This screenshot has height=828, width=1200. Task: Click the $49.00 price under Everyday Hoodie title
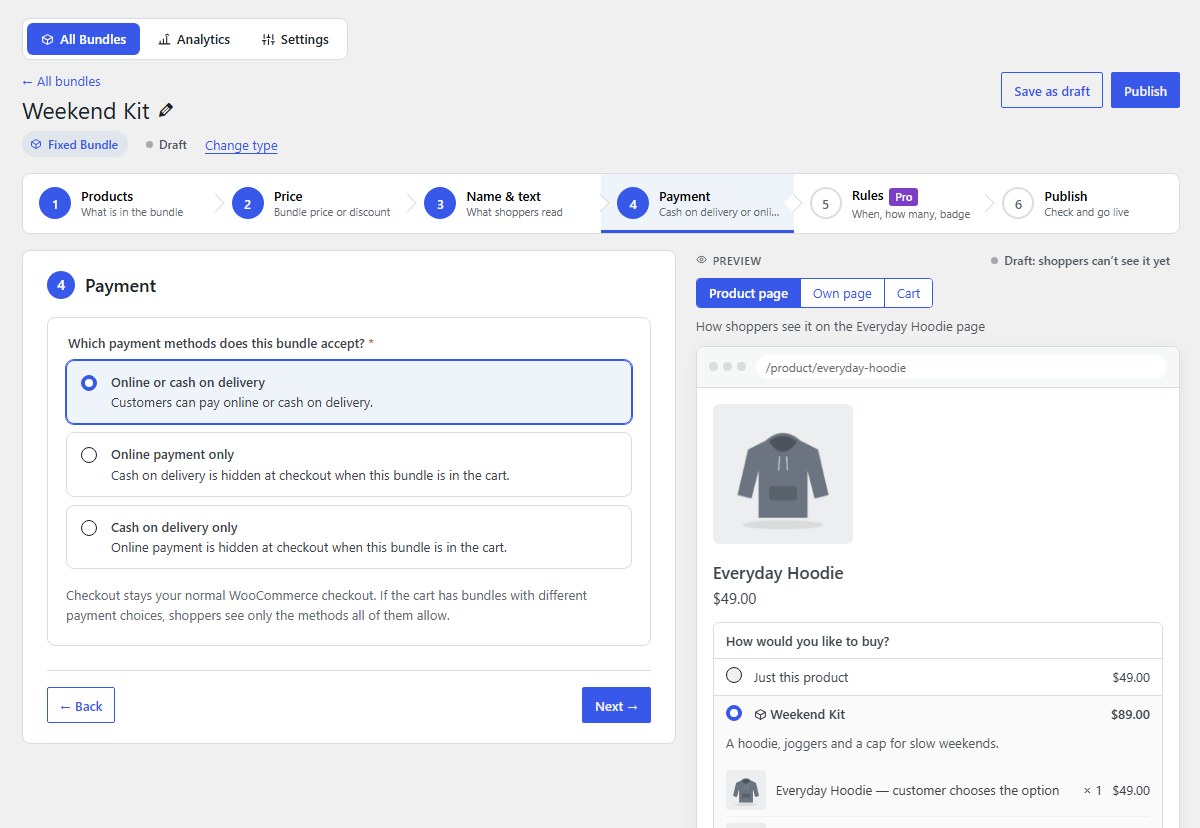(735, 599)
